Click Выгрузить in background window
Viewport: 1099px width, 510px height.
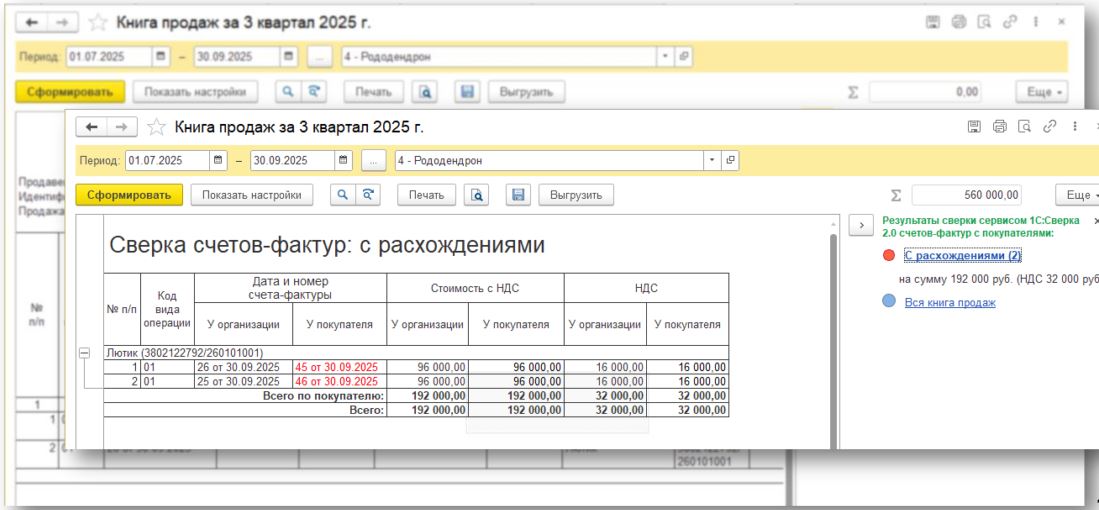(x=526, y=92)
